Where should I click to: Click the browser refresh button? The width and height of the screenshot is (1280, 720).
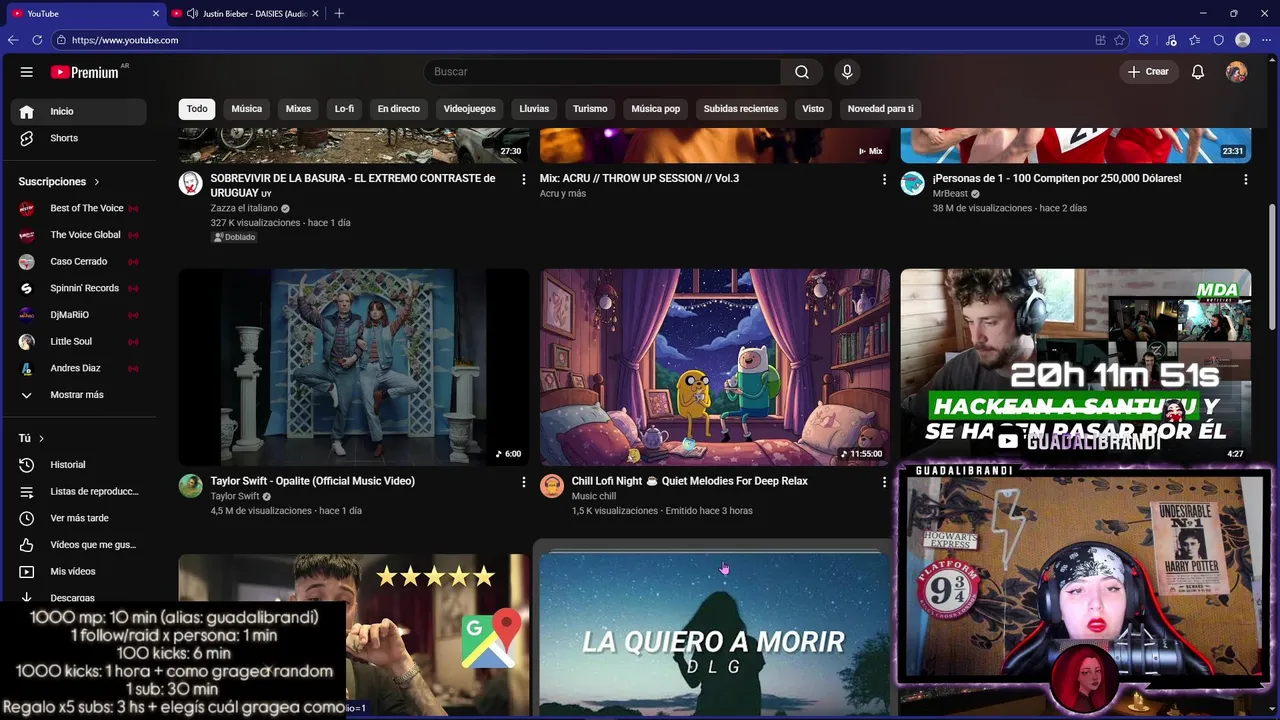click(x=37, y=40)
